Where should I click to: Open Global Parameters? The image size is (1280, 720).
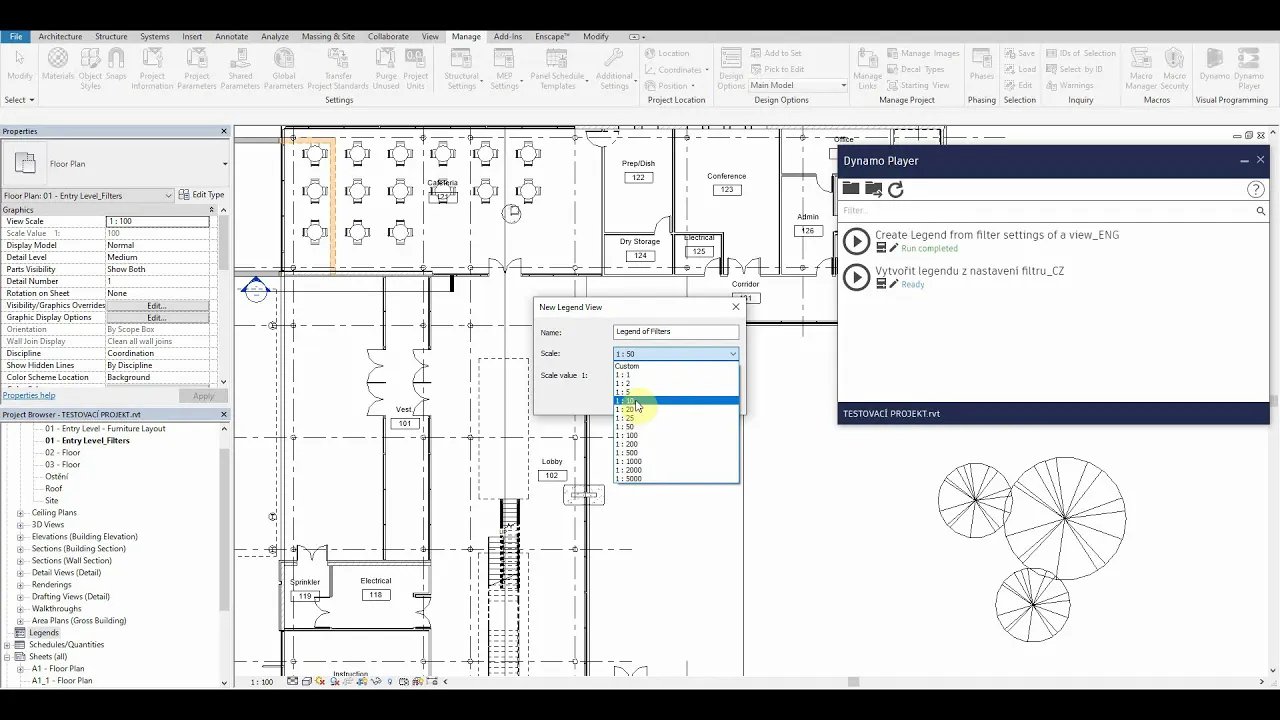click(284, 67)
